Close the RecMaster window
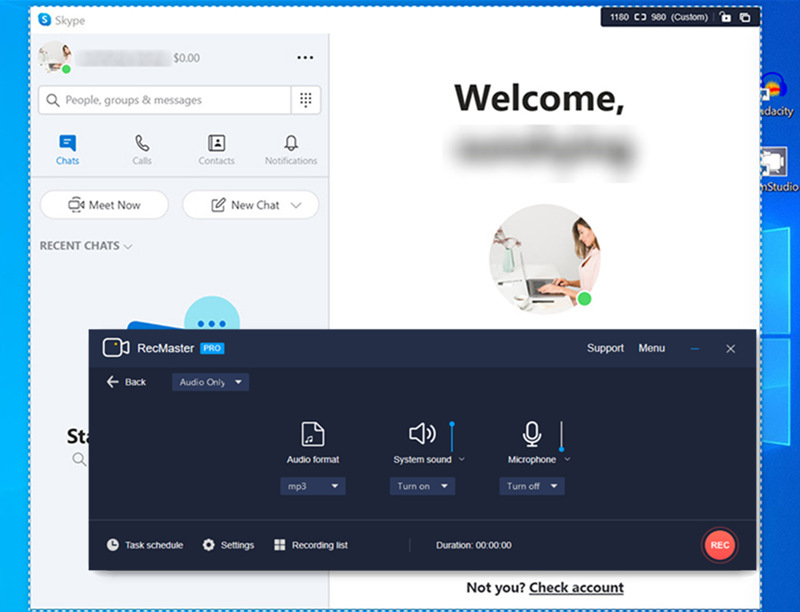Image resolution: width=800 pixels, height=612 pixels. tap(731, 348)
